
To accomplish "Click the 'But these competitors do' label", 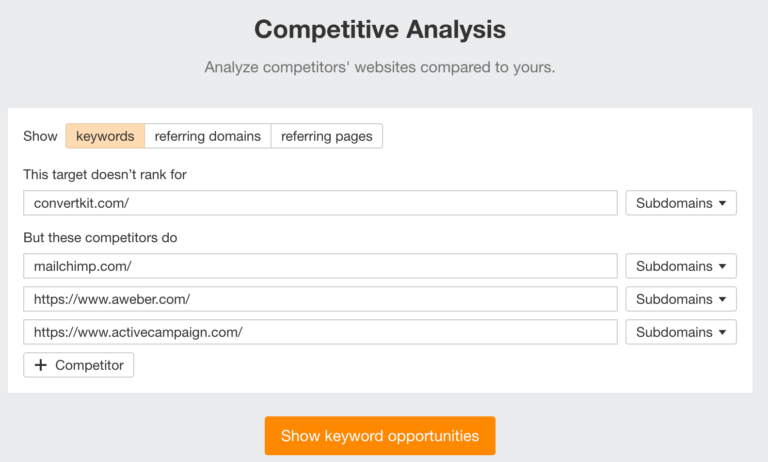I will (x=99, y=238).
